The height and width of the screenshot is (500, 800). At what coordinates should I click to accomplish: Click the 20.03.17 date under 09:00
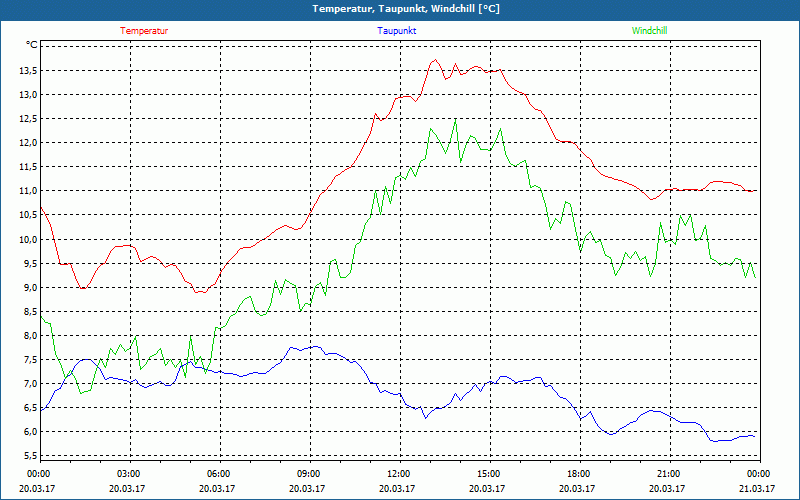(307, 488)
